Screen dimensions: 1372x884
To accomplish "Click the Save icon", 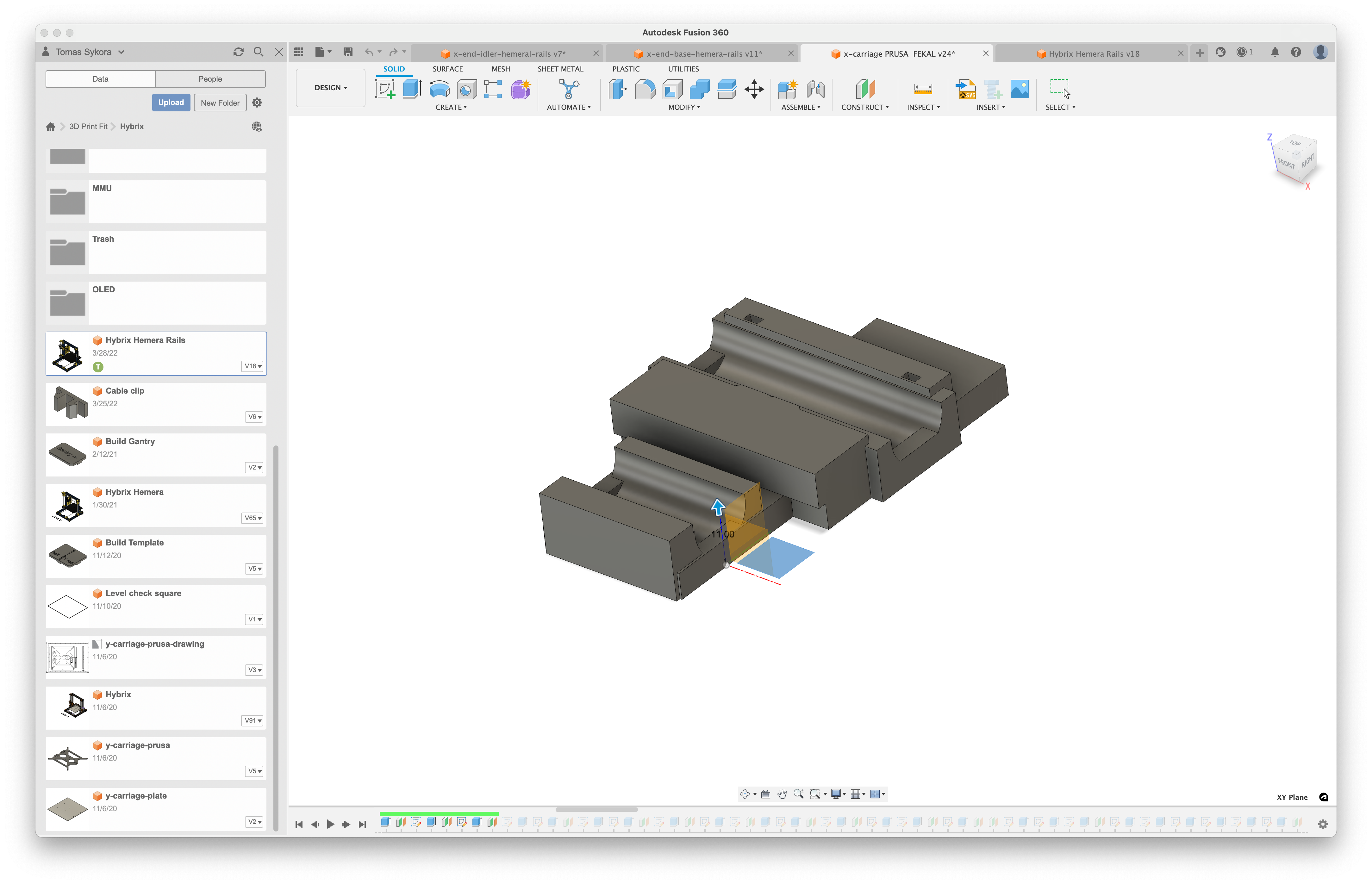I will pos(348,52).
